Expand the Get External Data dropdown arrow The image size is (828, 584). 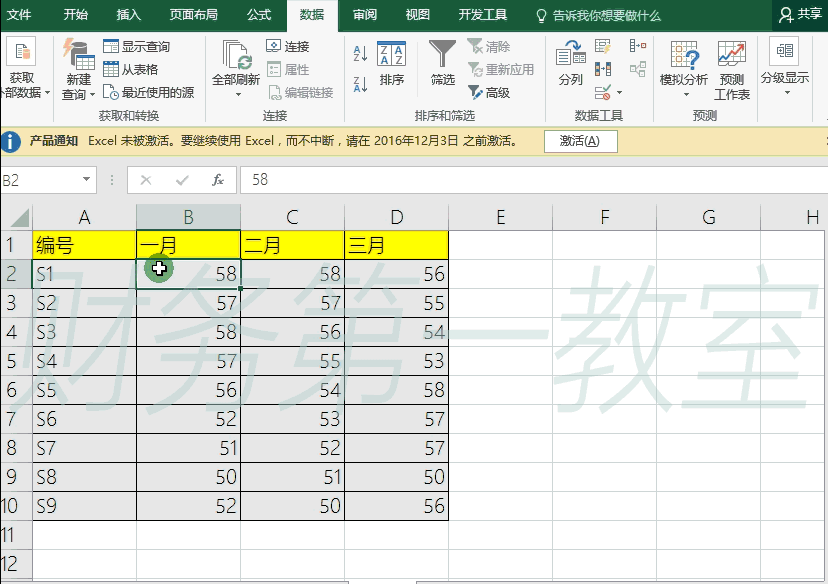(48, 92)
